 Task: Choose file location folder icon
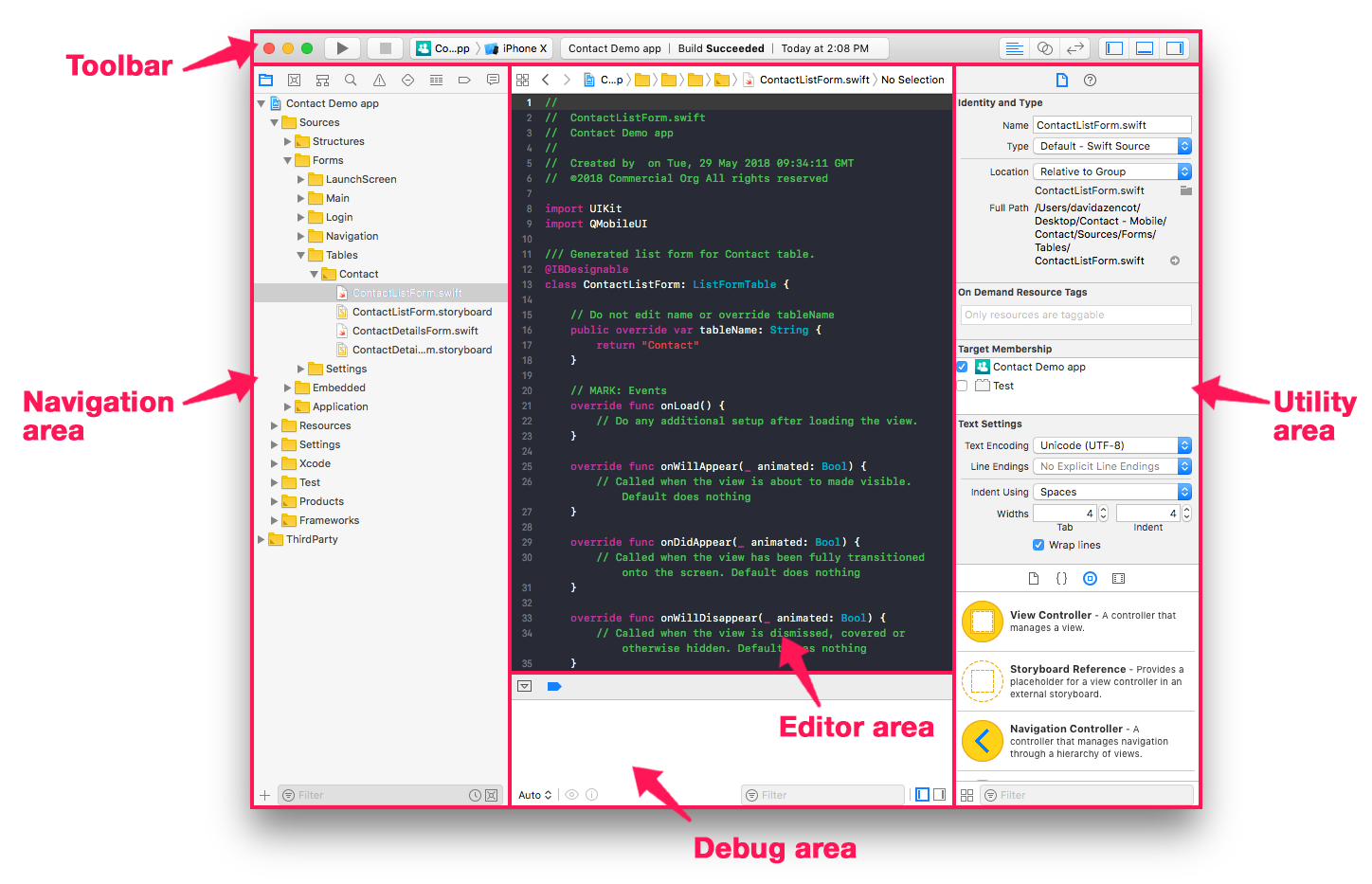pyautogui.click(x=1185, y=190)
